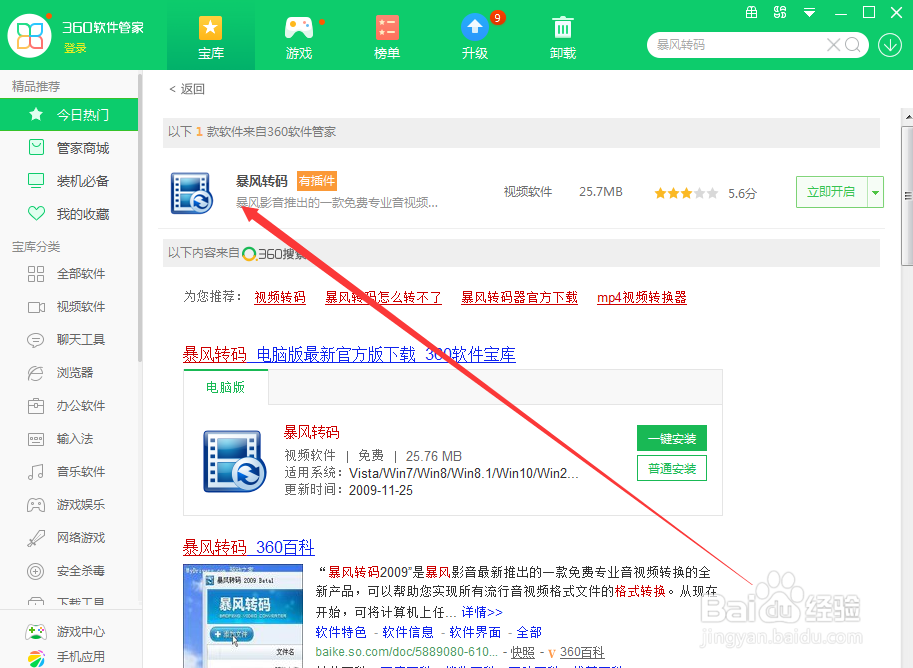The image size is (913, 668).
Task: Click the 立即开启 button
Action: click(x=831, y=192)
